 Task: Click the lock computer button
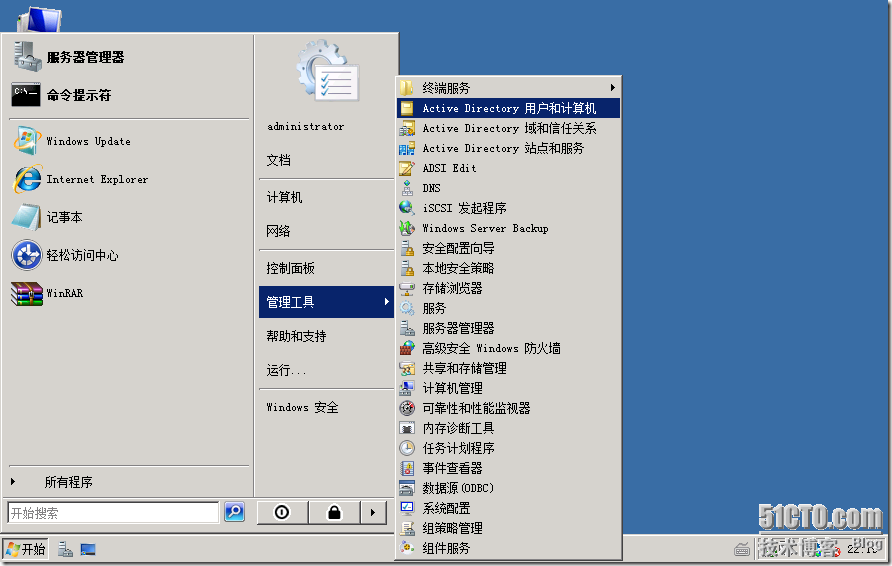coord(334,513)
